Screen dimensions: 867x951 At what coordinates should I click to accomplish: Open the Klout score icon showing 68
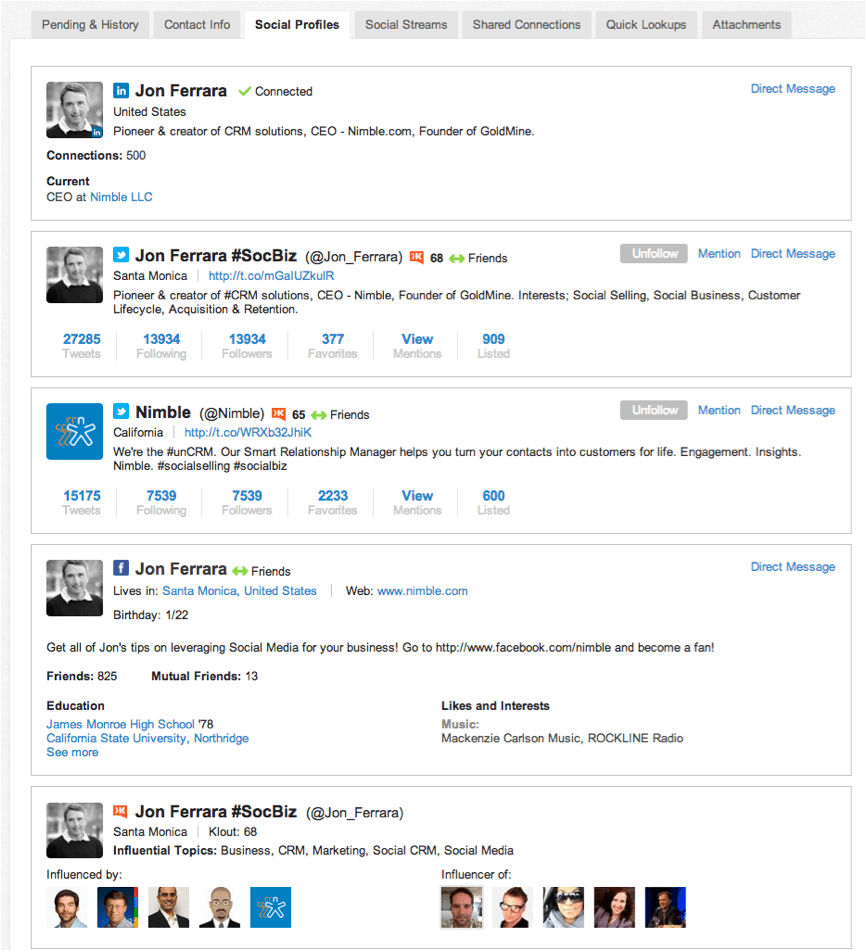pos(418,256)
